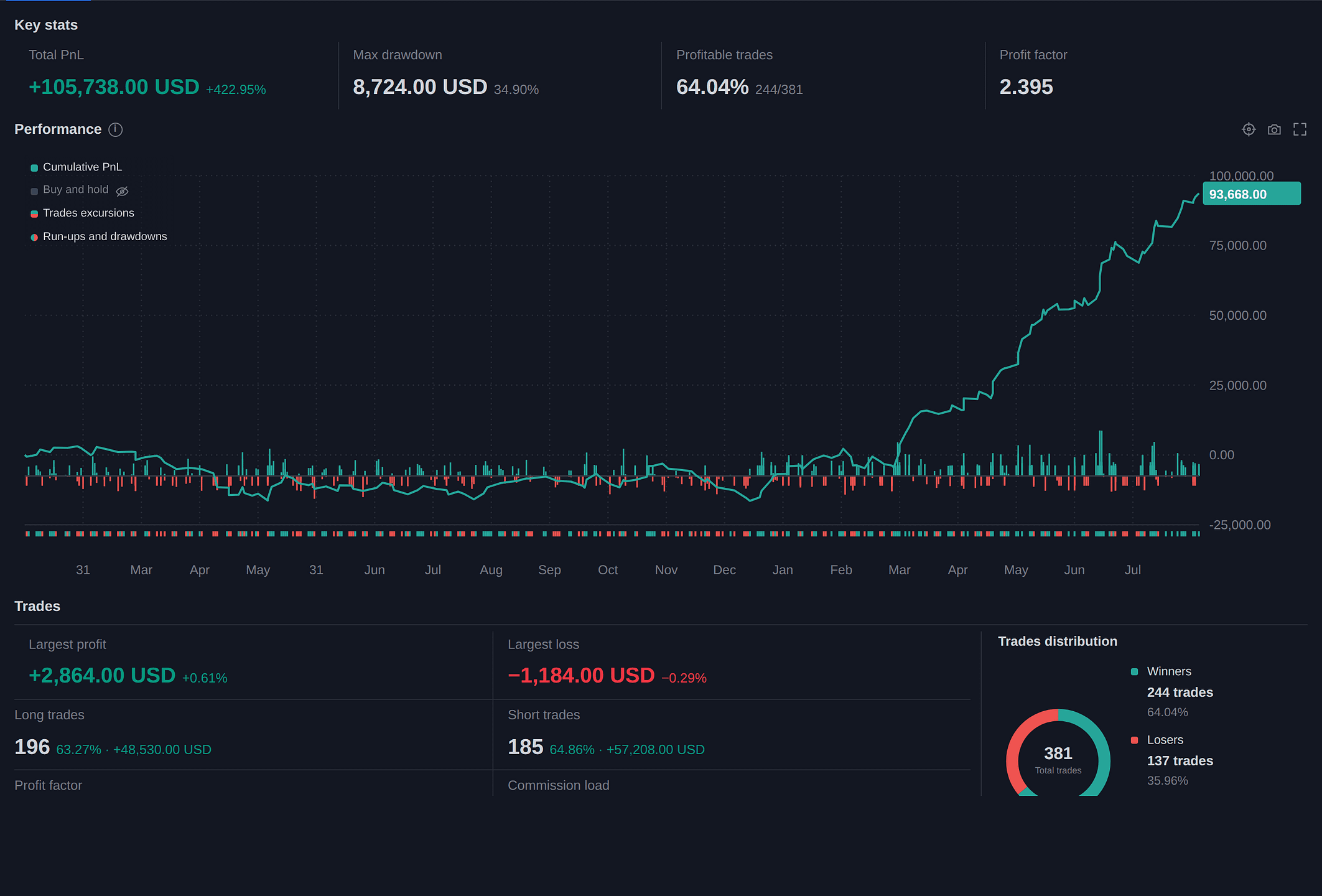Click the 93,668.00 current value label
Screen dimensions: 1322x896
[x=1252, y=194]
